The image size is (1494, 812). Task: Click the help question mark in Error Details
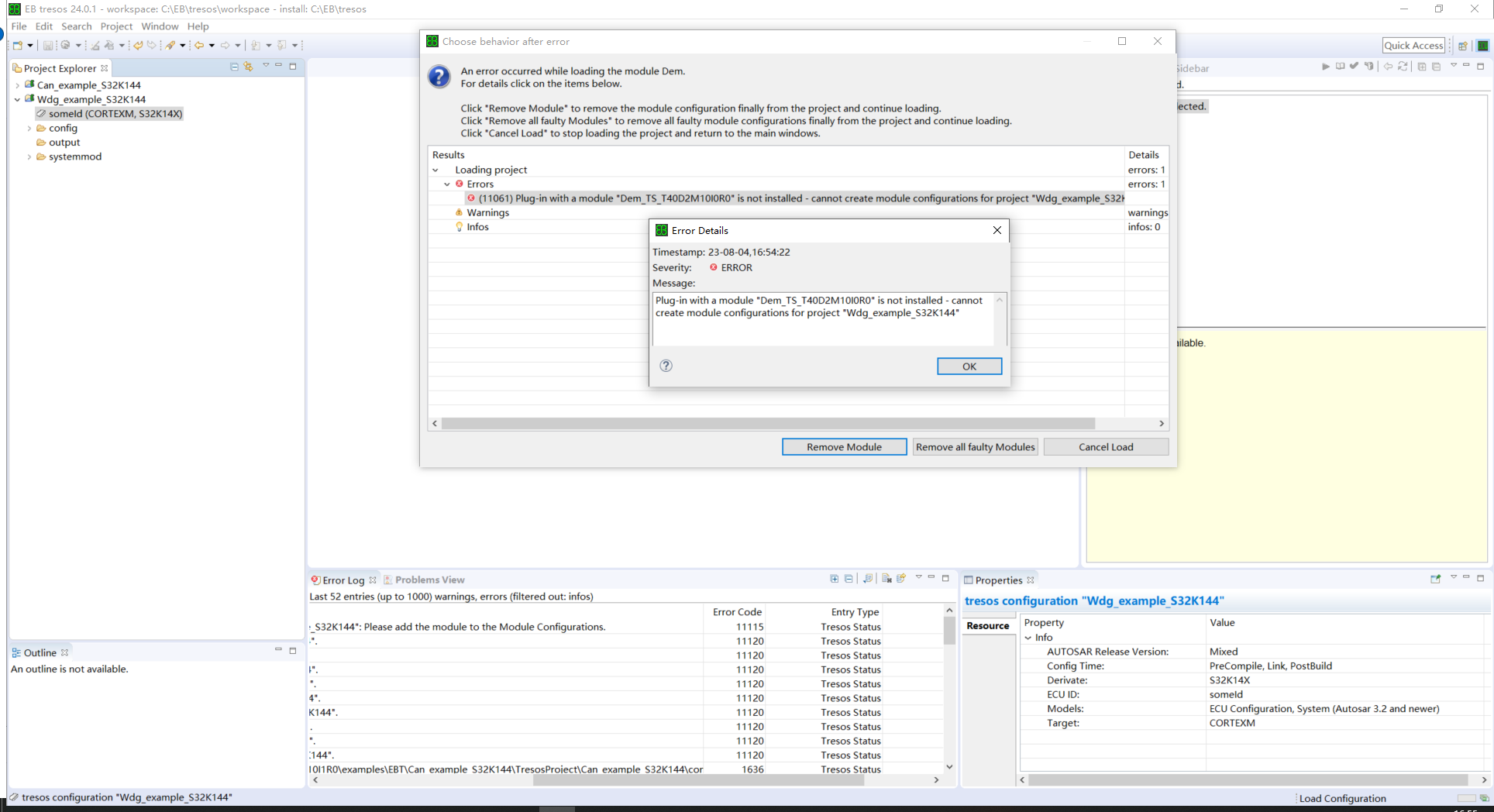pyautogui.click(x=666, y=366)
